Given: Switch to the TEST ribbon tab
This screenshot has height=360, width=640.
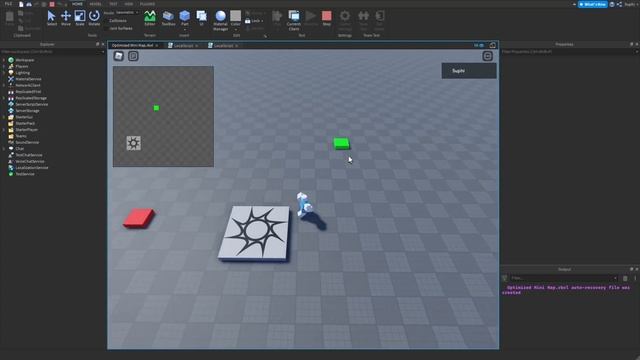Looking at the screenshot, I should pyautogui.click(x=113, y=4).
